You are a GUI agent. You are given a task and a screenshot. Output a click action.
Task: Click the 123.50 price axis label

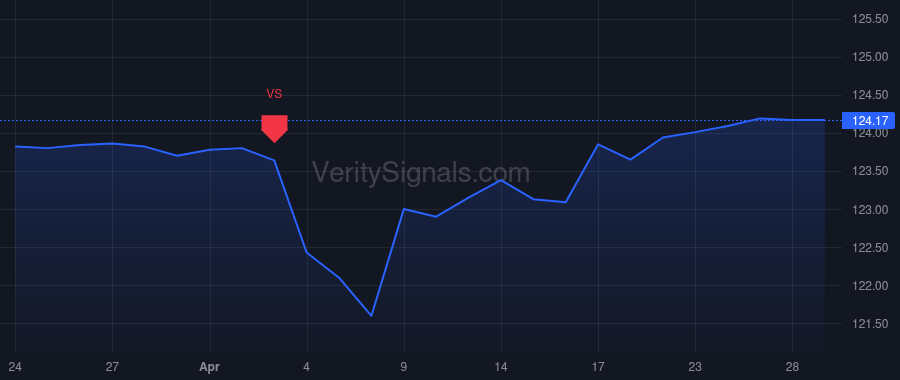pyautogui.click(x=870, y=172)
